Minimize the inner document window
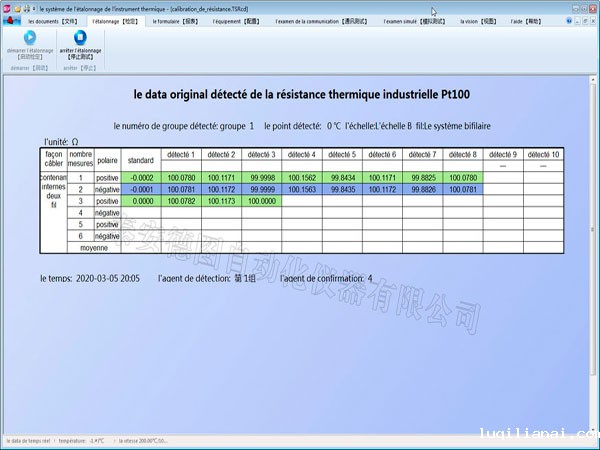The height and width of the screenshot is (450, 600). click(x=578, y=21)
